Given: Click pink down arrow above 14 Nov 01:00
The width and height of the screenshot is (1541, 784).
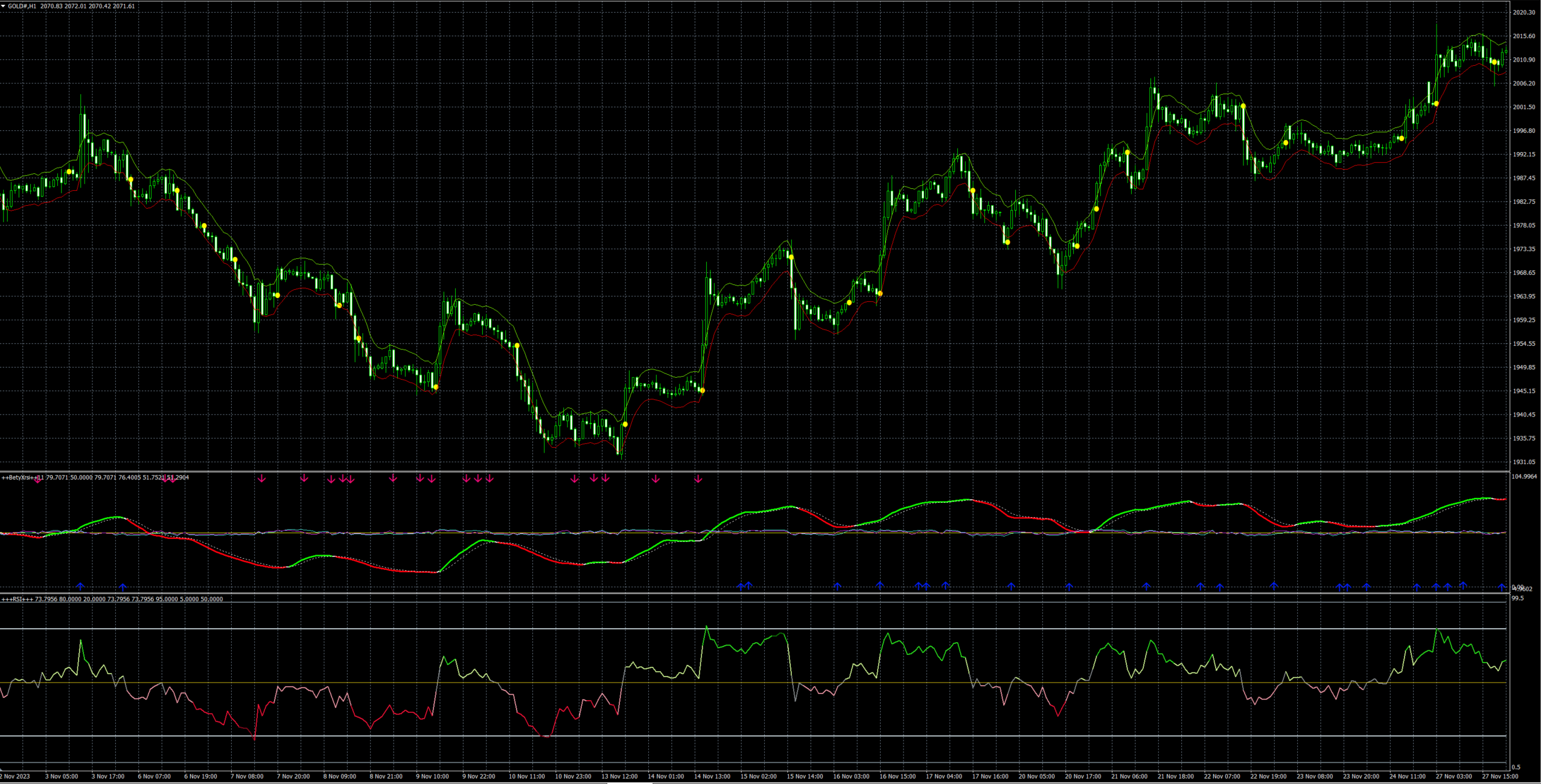Looking at the screenshot, I should pos(656,479).
